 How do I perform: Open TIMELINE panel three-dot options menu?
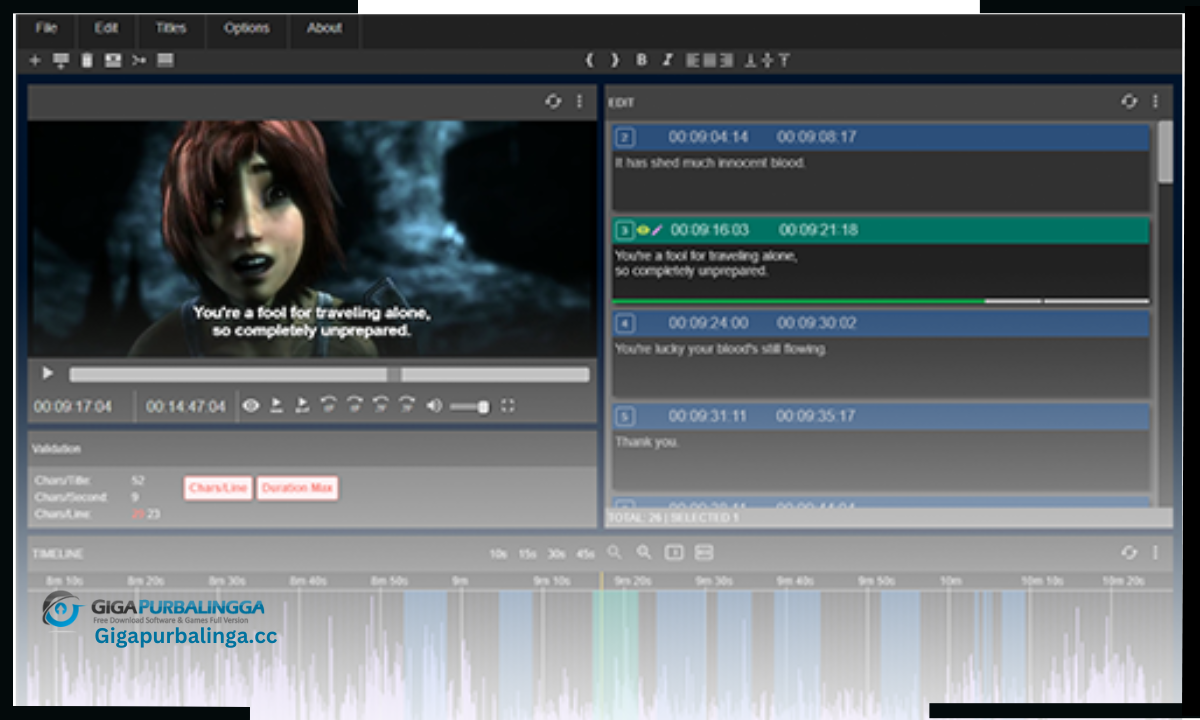[1155, 552]
